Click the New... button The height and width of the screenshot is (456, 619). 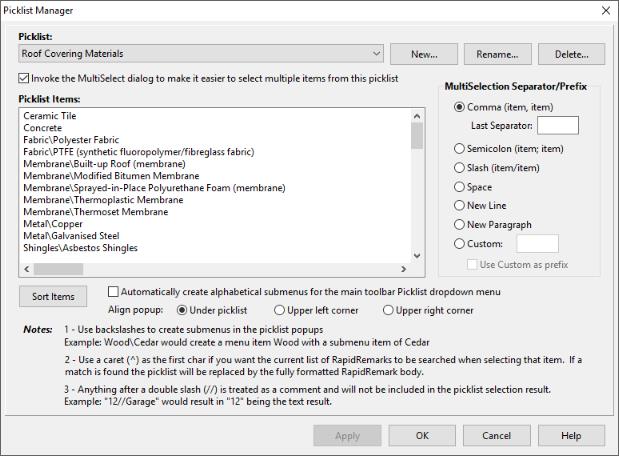point(423,53)
